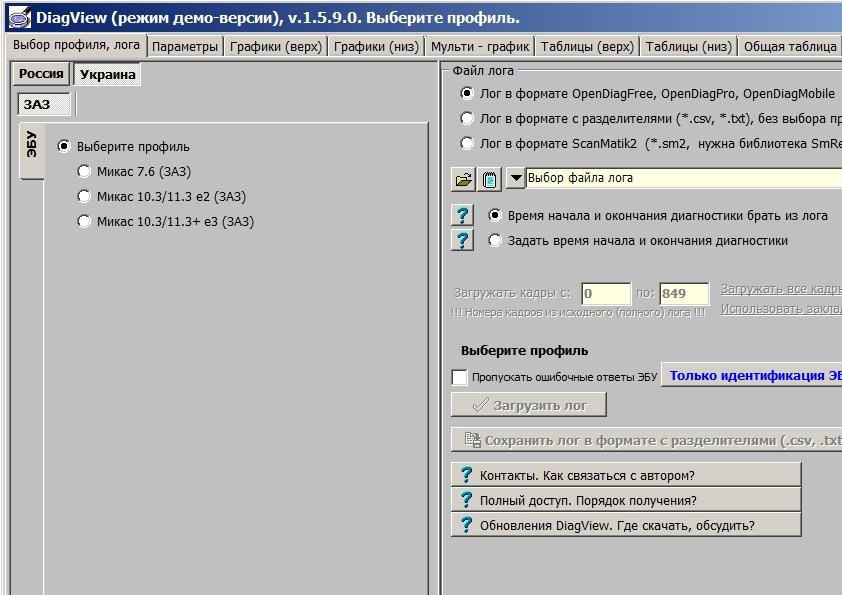This screenshot has height=595, width=842.
Task: Click the 'Выбор файла лога' field
Action: coord(684,178)
